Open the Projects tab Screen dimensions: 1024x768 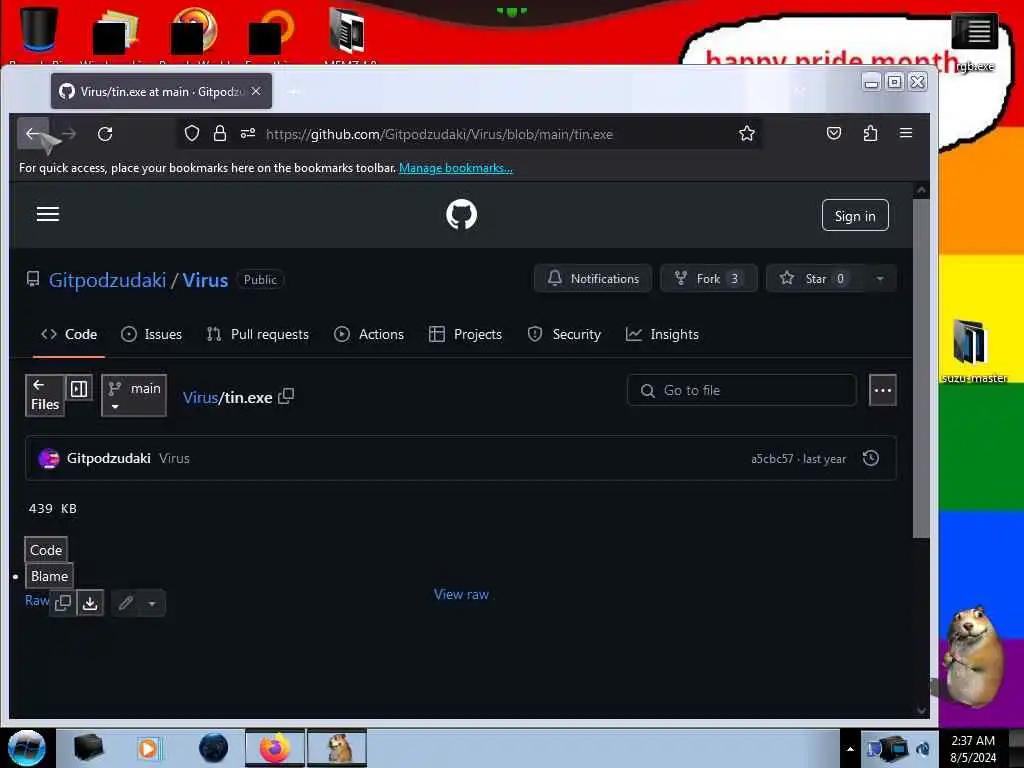pyautogui.click(x=466, y=334)
